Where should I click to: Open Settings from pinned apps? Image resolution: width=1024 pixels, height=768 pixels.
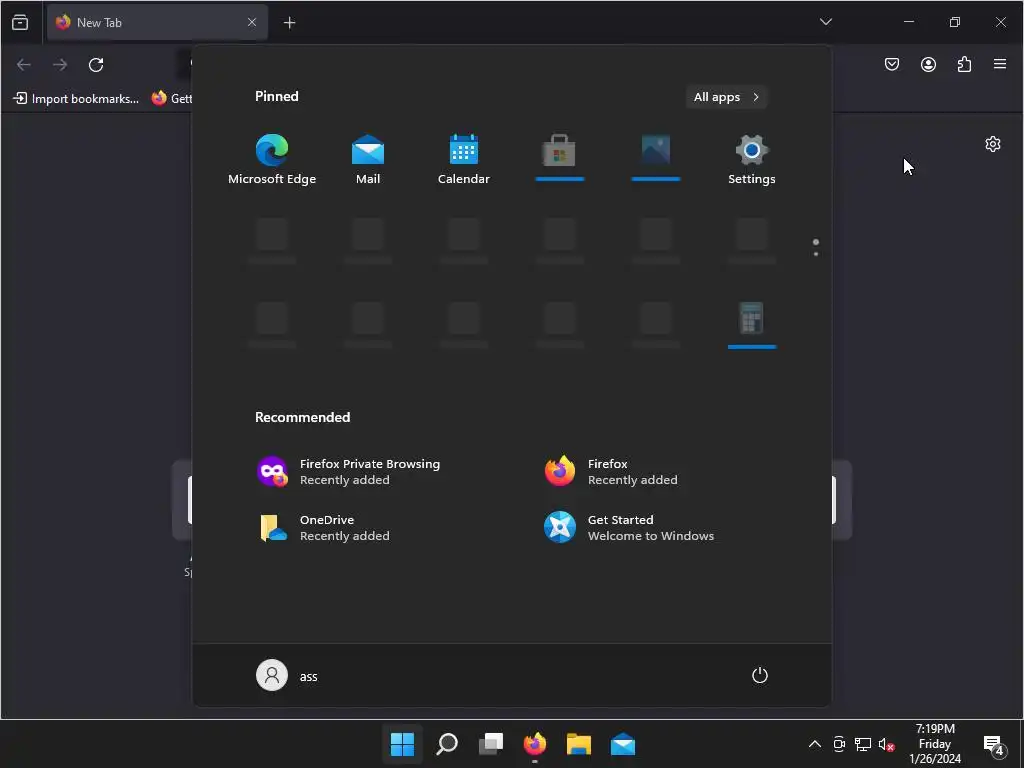point(752,159)
